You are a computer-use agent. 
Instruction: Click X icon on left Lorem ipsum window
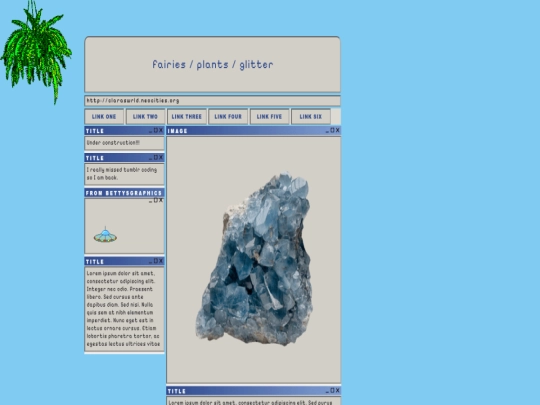click(161, 261)
